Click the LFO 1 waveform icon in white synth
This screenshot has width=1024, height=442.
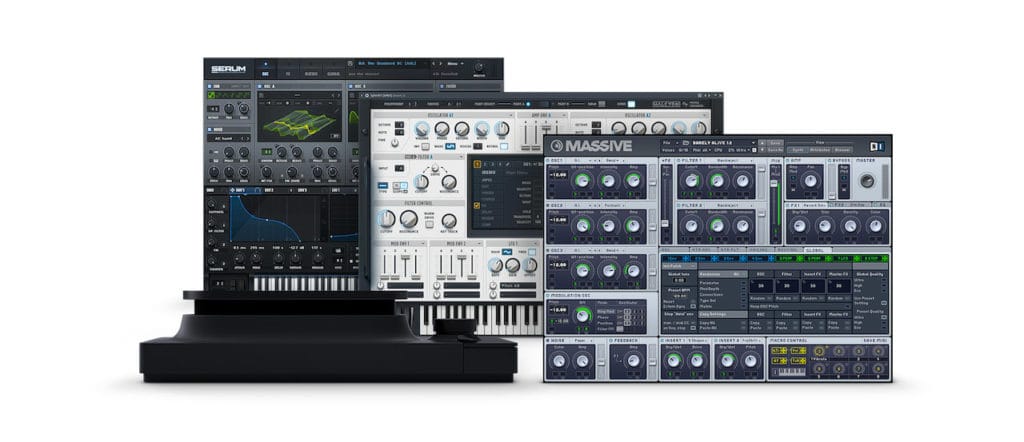(x=507, y=251)
